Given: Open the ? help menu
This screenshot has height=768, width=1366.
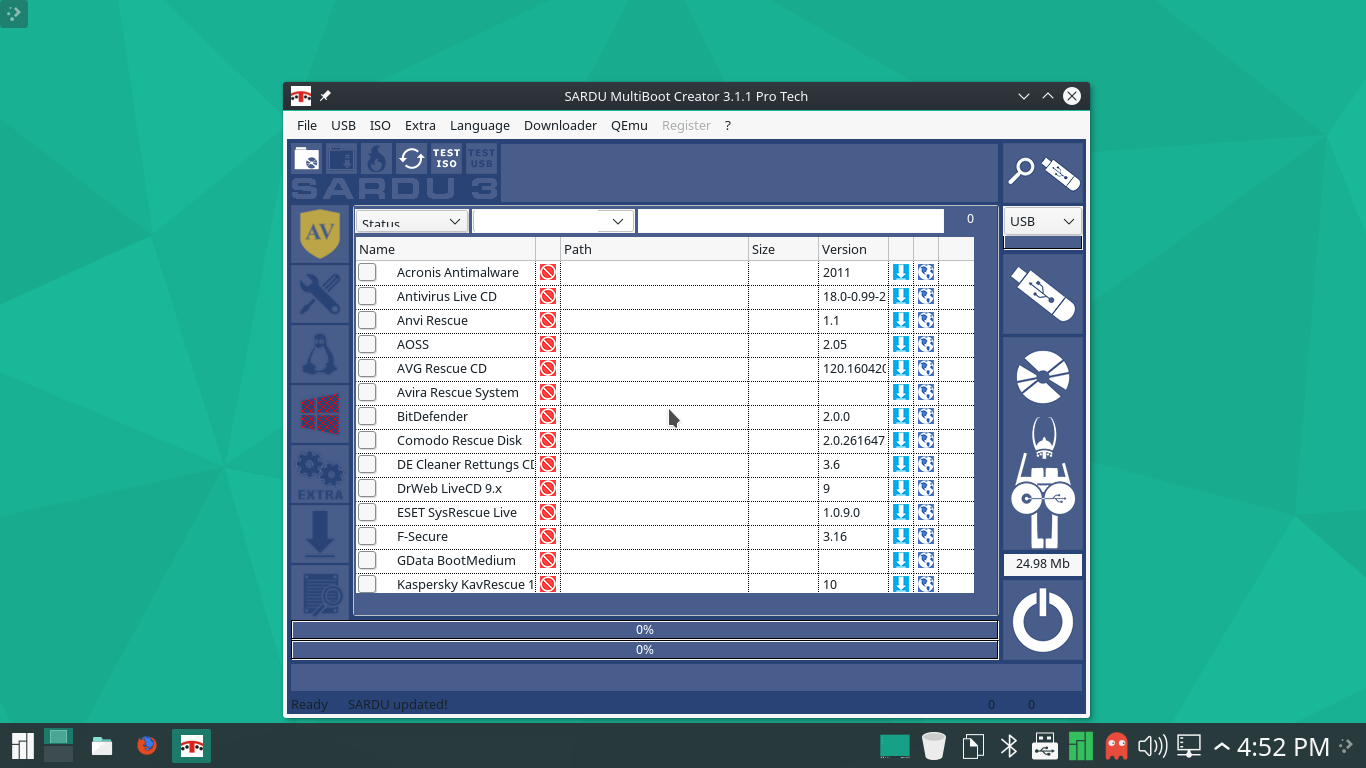Looking at the screenshot, I should (728, 125).
